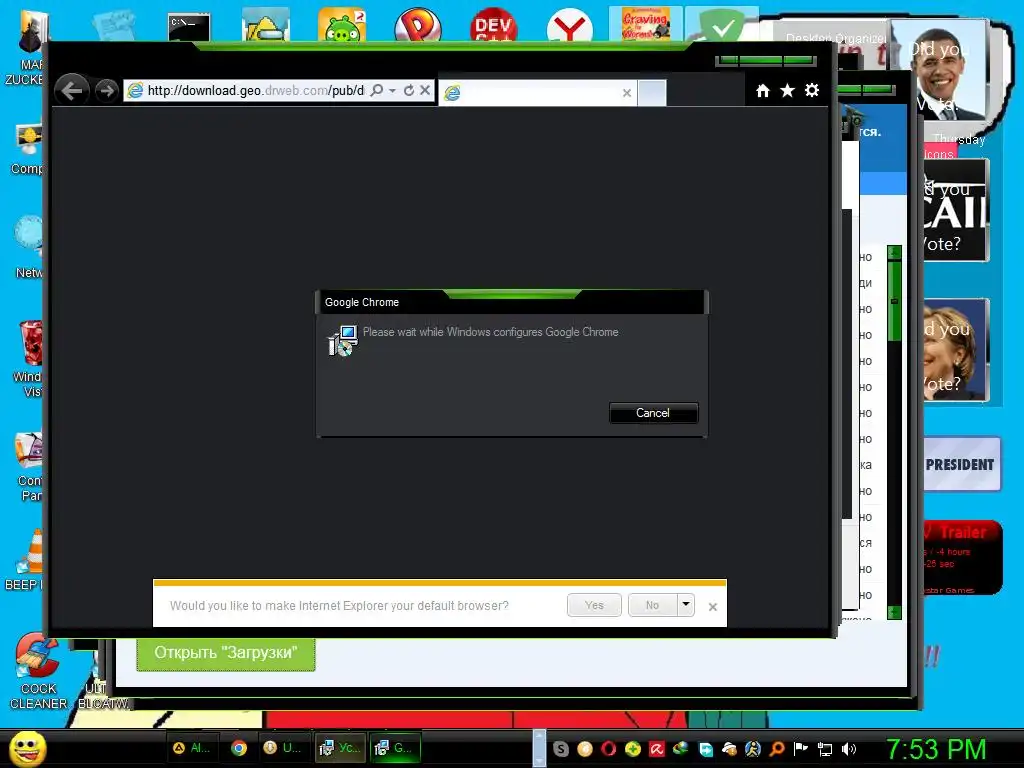Click the search magnifier in the address bar
Image resolution: width=1024 pixels, height=768 pixels.
pyautogui.click(x=377, y=90)
